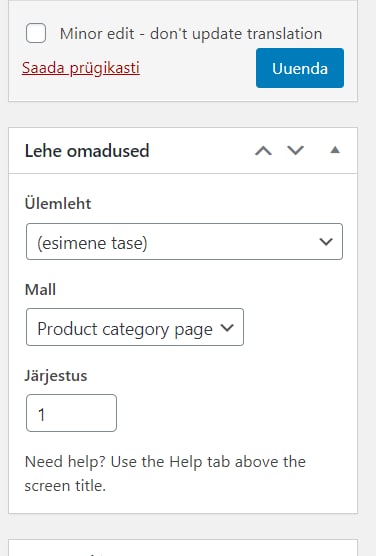Click the "don't update translation" label text
Image resolution: width=376 pixels, height=556 pixels.
[x=236, y=34]
